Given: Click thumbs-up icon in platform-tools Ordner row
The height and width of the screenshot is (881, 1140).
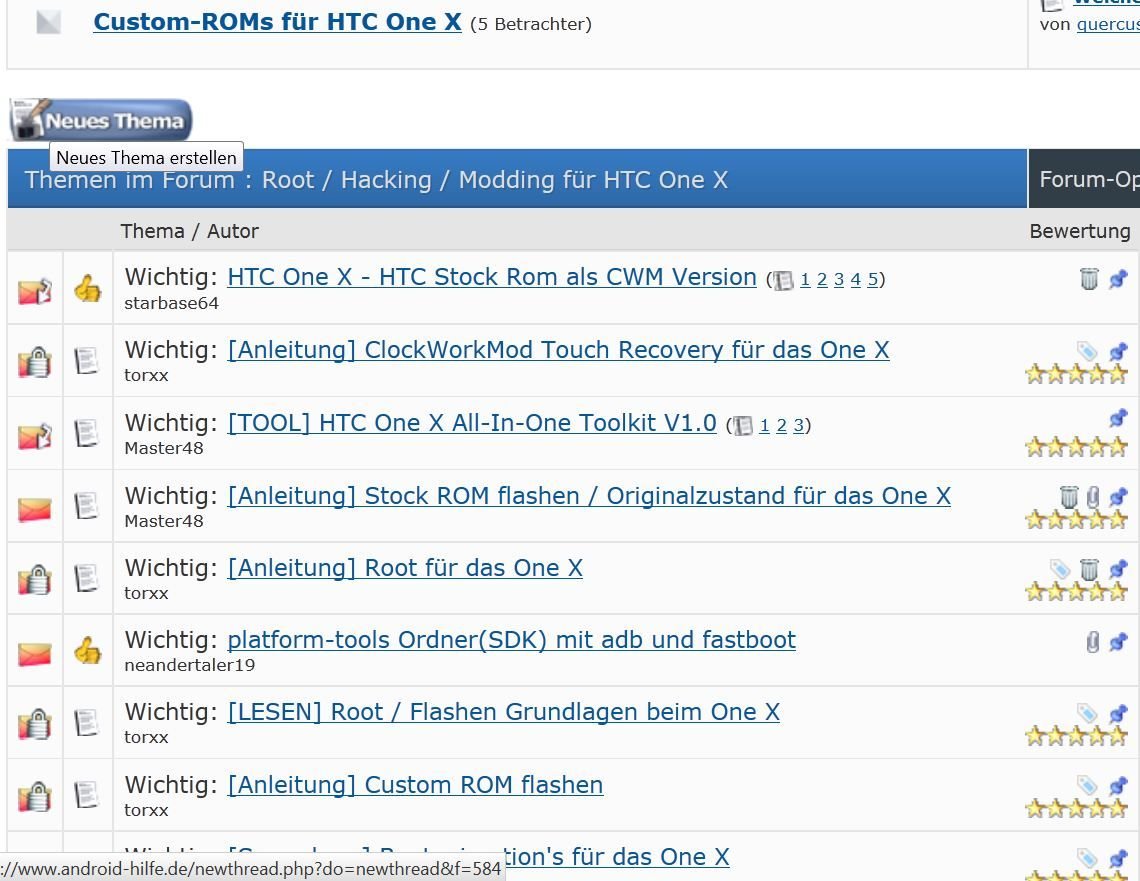Looking at the screenshot, I should pos(87,651).
